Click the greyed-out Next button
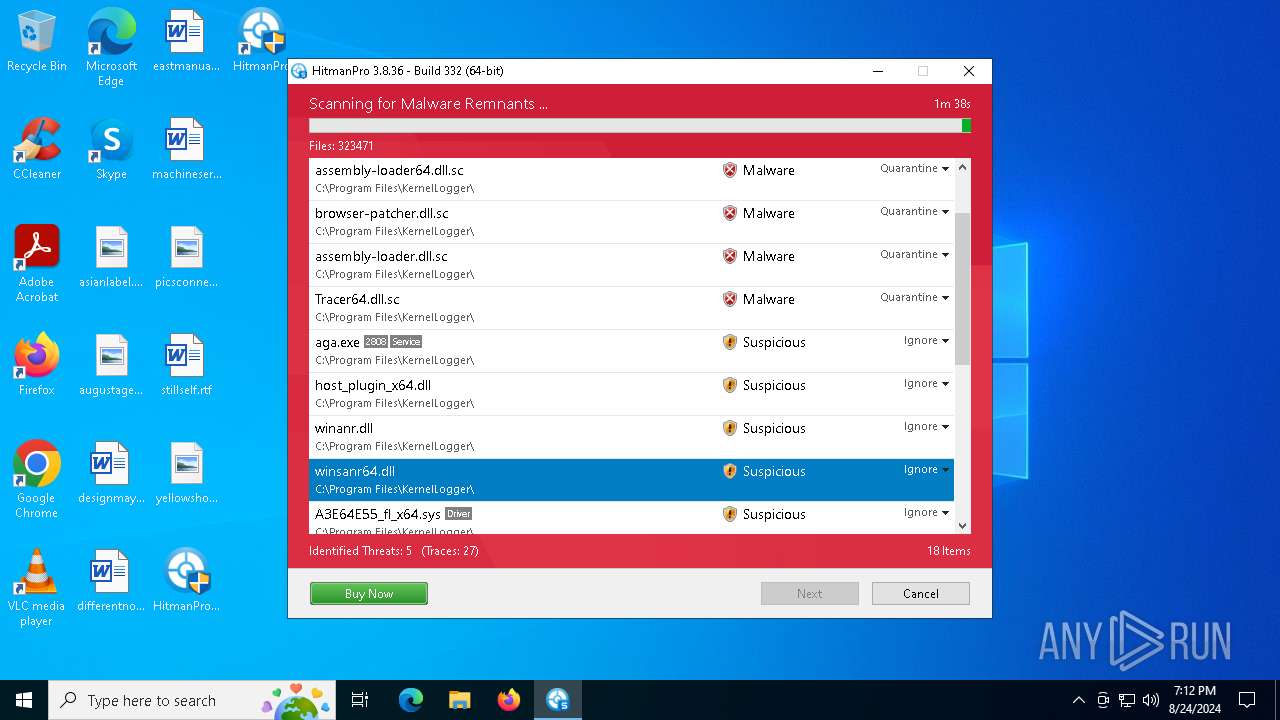This screenshot has height=720, width=1280. point(810,594)
